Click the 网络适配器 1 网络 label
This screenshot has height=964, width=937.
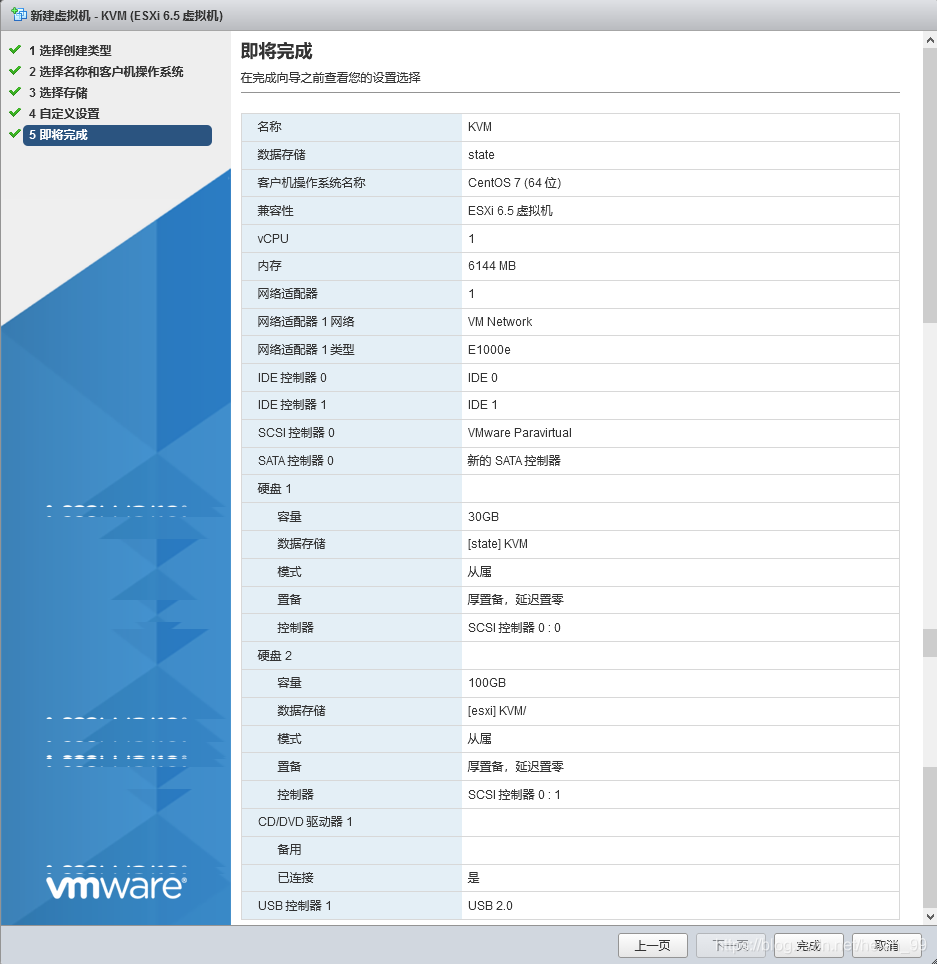tap(306, 322)
